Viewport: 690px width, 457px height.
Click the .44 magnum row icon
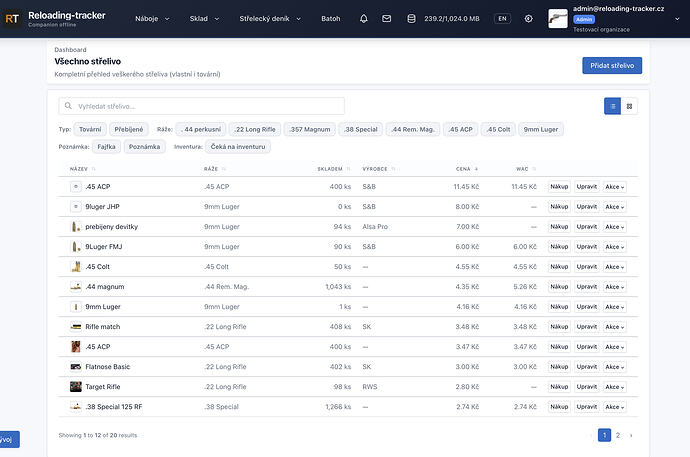click(76, 287)
